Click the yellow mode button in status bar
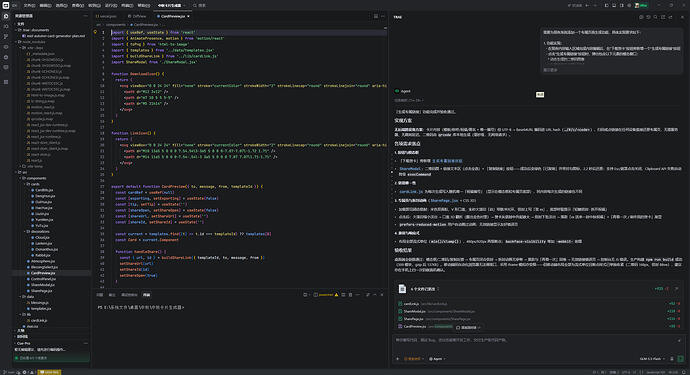 (x=50, y=372)
